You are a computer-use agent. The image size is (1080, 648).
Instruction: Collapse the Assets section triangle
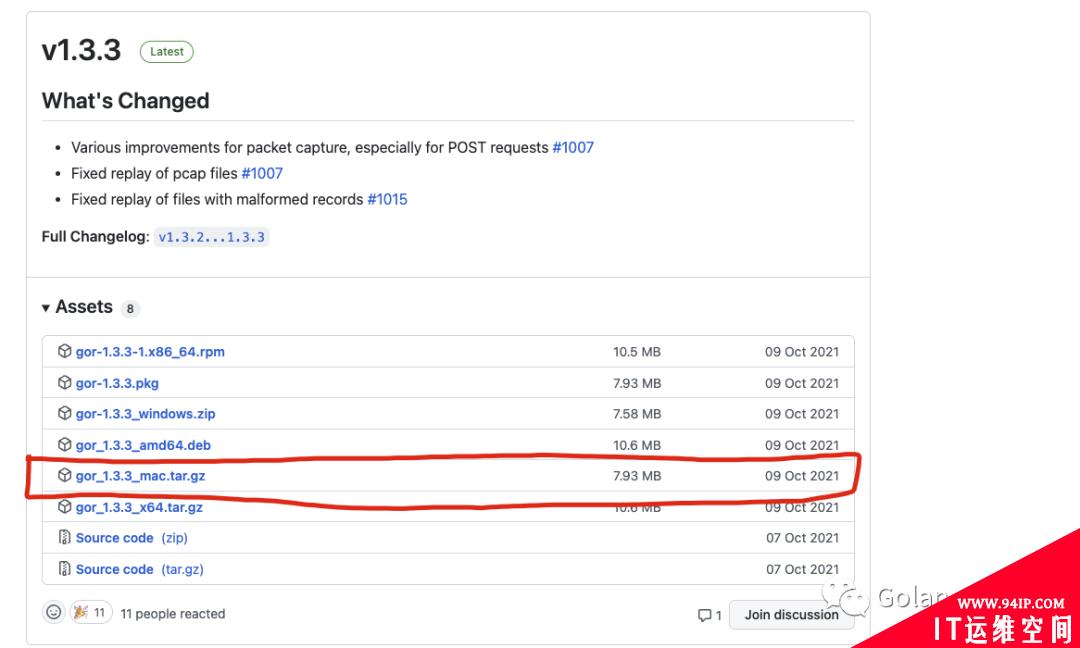point(45,308)
